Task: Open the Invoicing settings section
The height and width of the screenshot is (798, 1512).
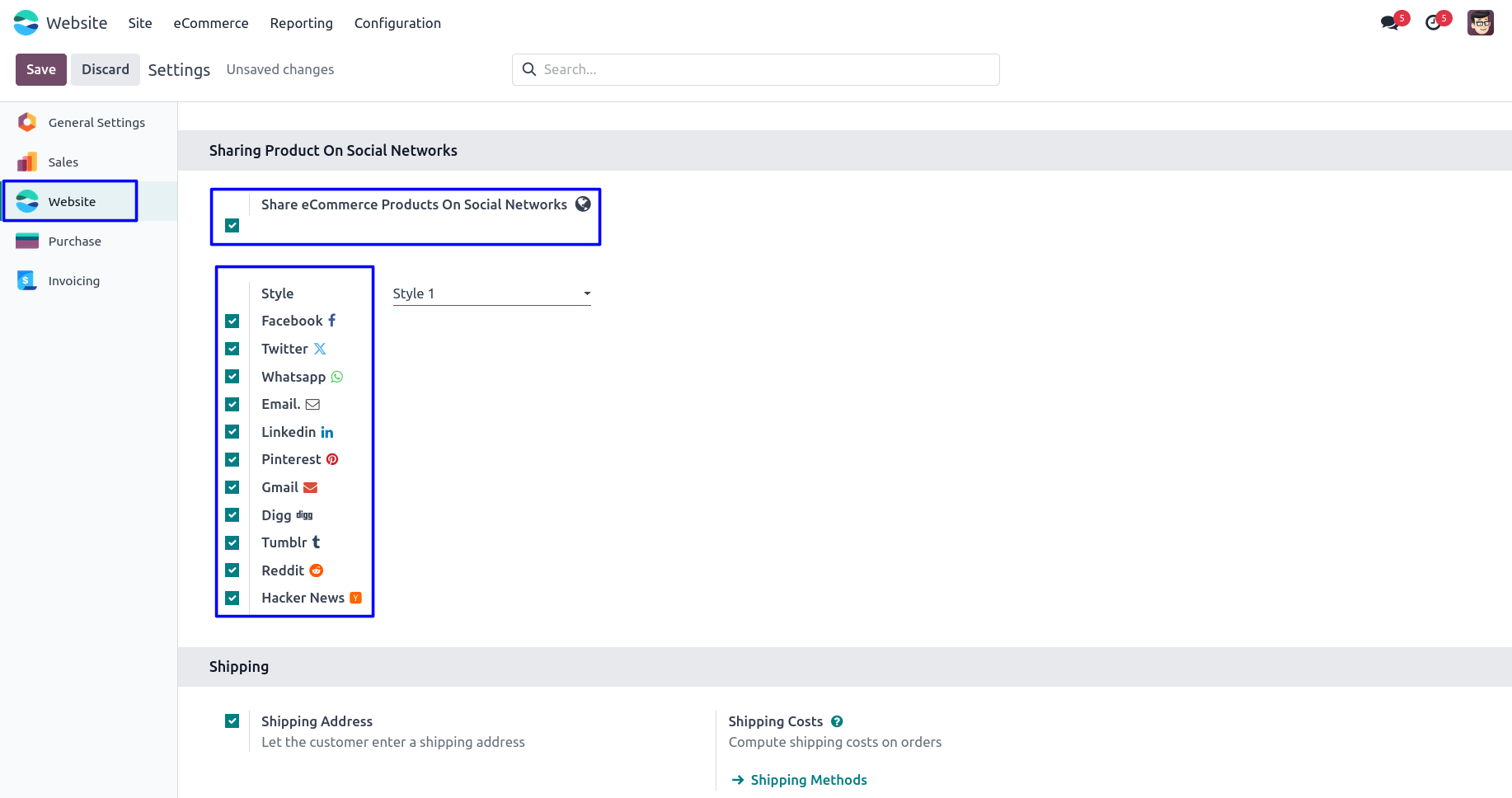Action: point(73,281)
